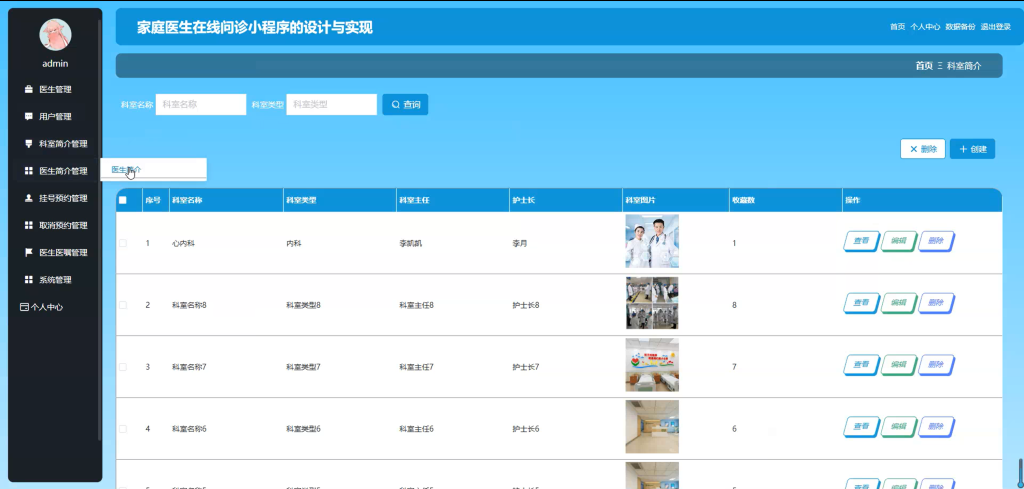
Task: Open 用户管理 menu in sidebar
Action: click(x=55, y=116)
